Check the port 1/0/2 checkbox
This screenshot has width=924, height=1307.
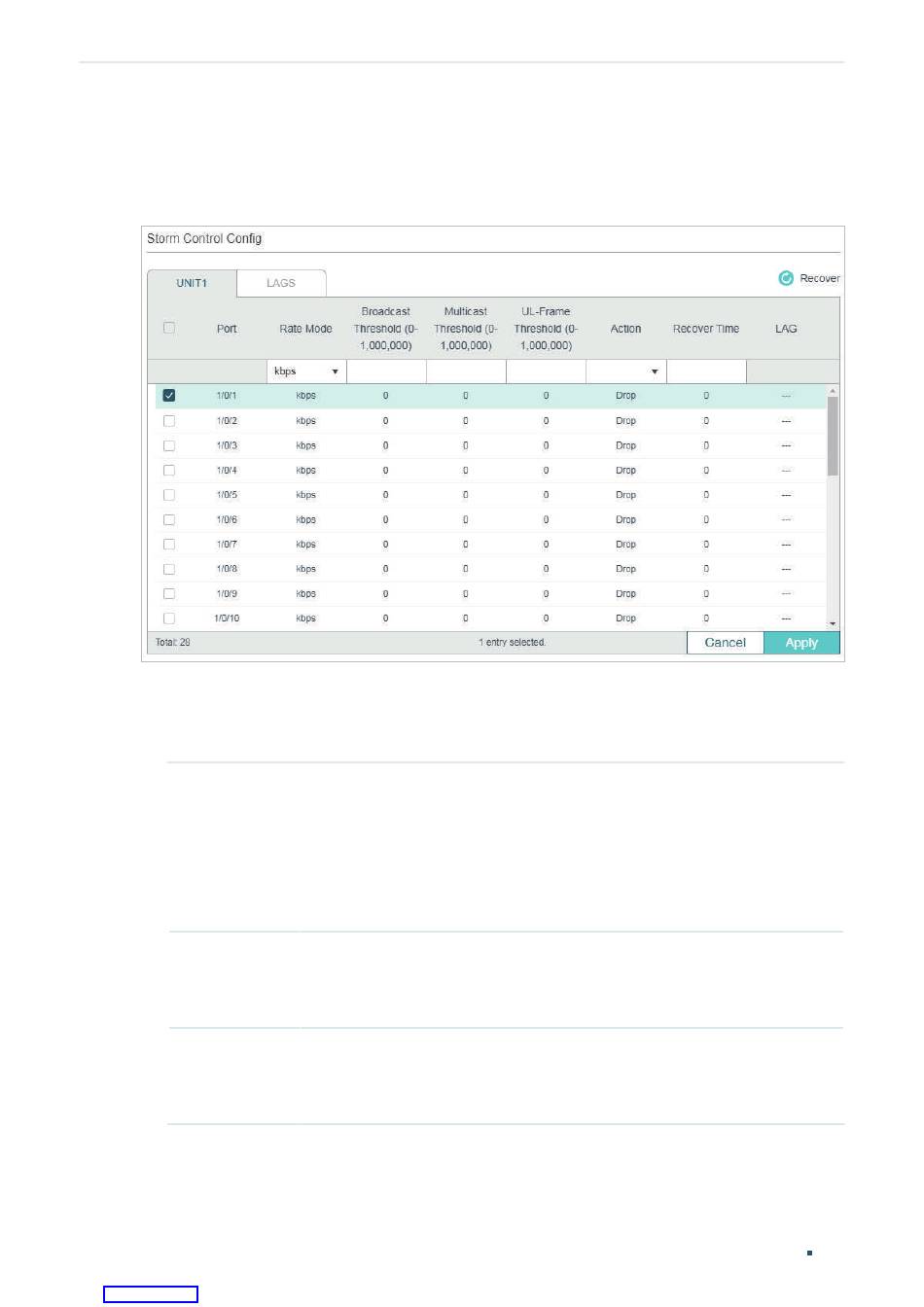tap(169, 421)
